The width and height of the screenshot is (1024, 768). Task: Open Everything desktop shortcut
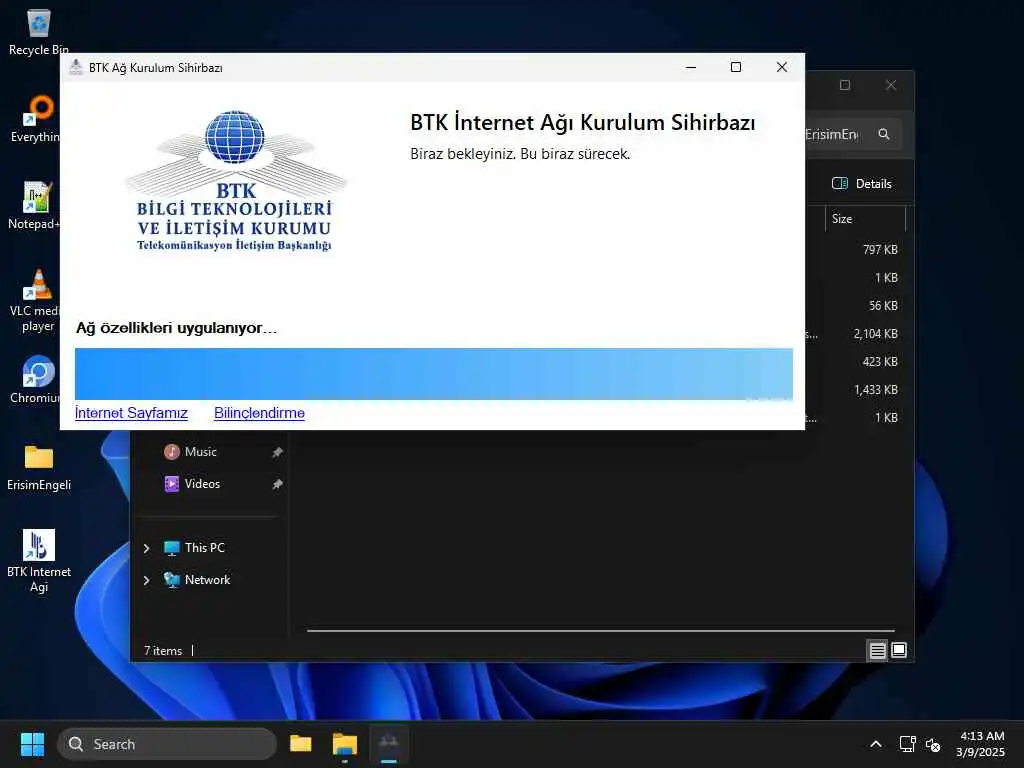[39, 119]
